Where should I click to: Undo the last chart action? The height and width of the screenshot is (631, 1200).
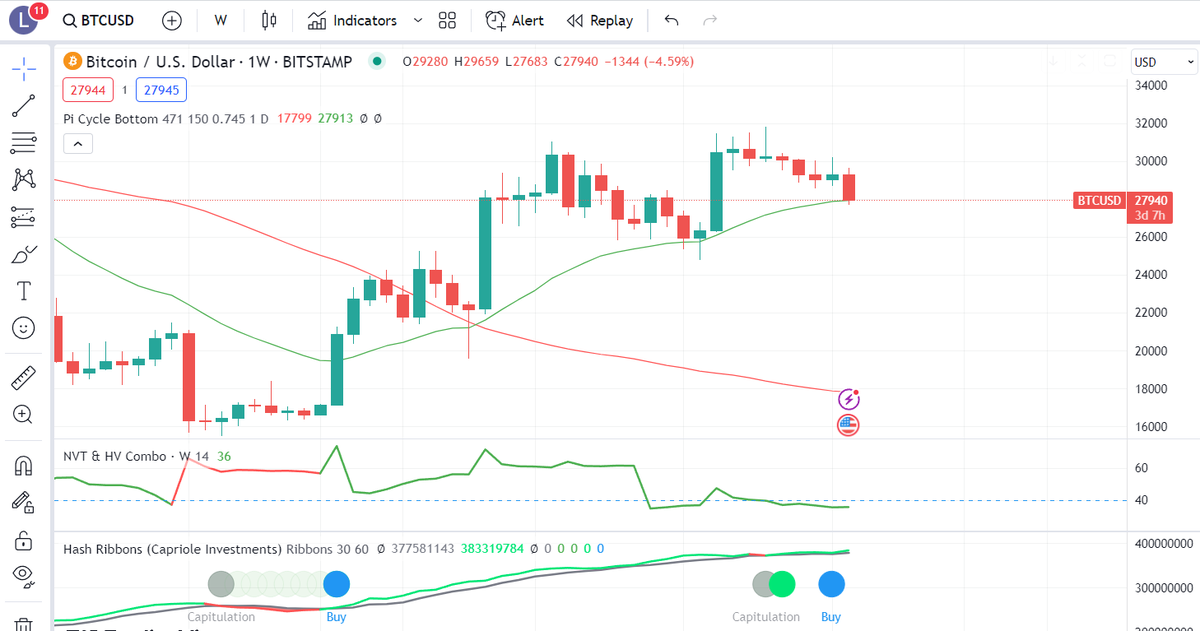coord(671,20)
